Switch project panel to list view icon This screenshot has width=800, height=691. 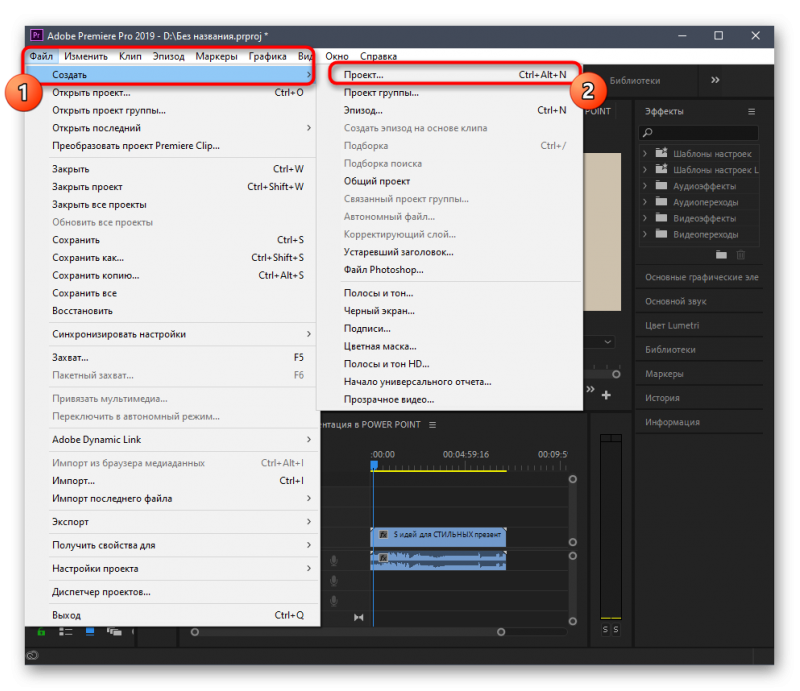[x=65, y=632]
